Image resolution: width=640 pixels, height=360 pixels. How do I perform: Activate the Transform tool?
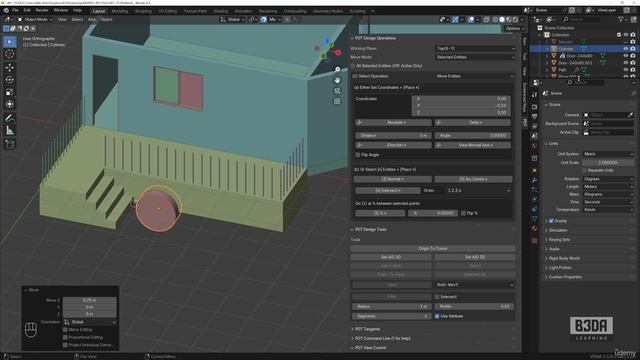coord(9,104)
